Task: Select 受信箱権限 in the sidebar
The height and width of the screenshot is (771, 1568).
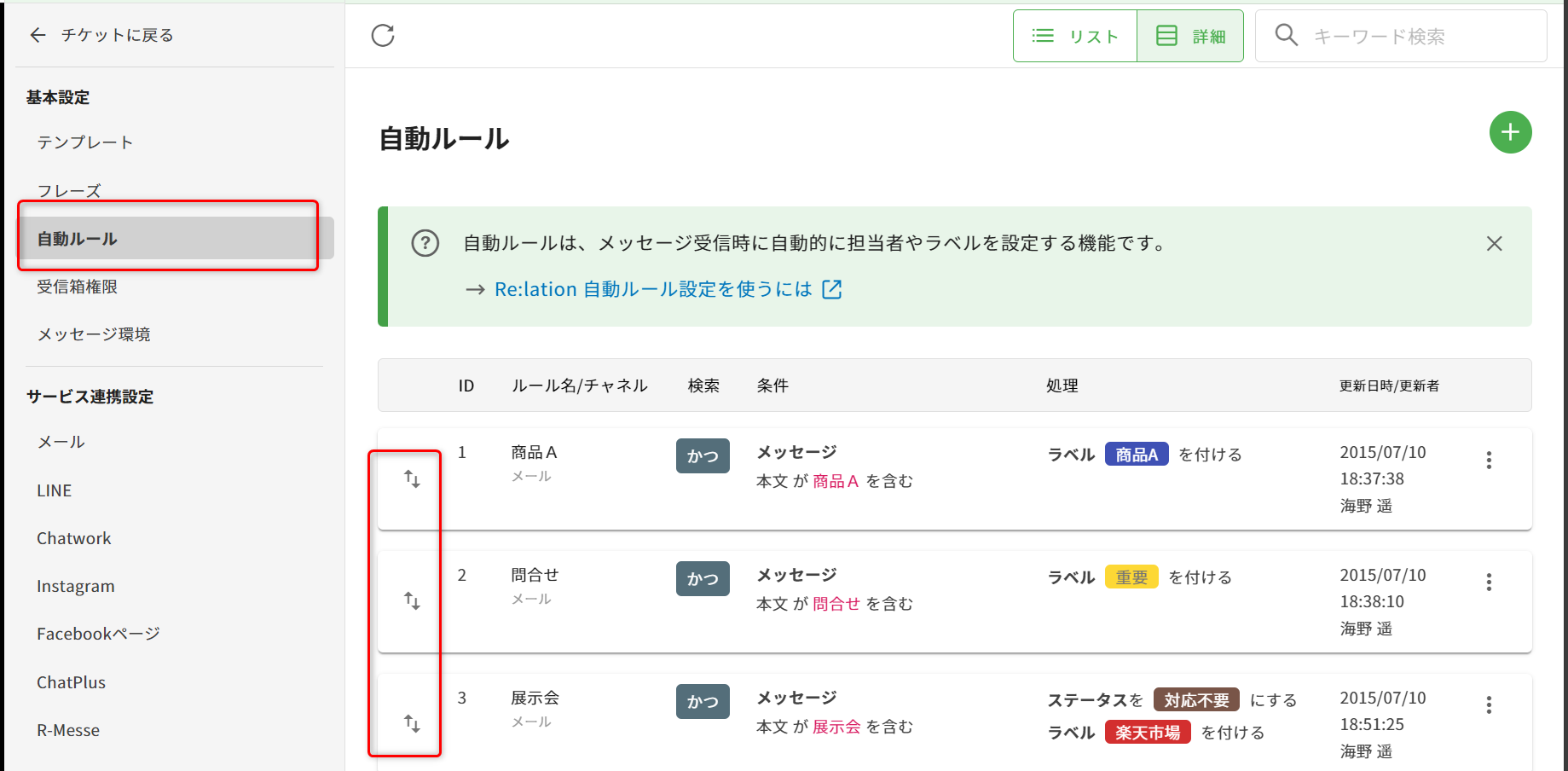Action: [x=78, y=287]
